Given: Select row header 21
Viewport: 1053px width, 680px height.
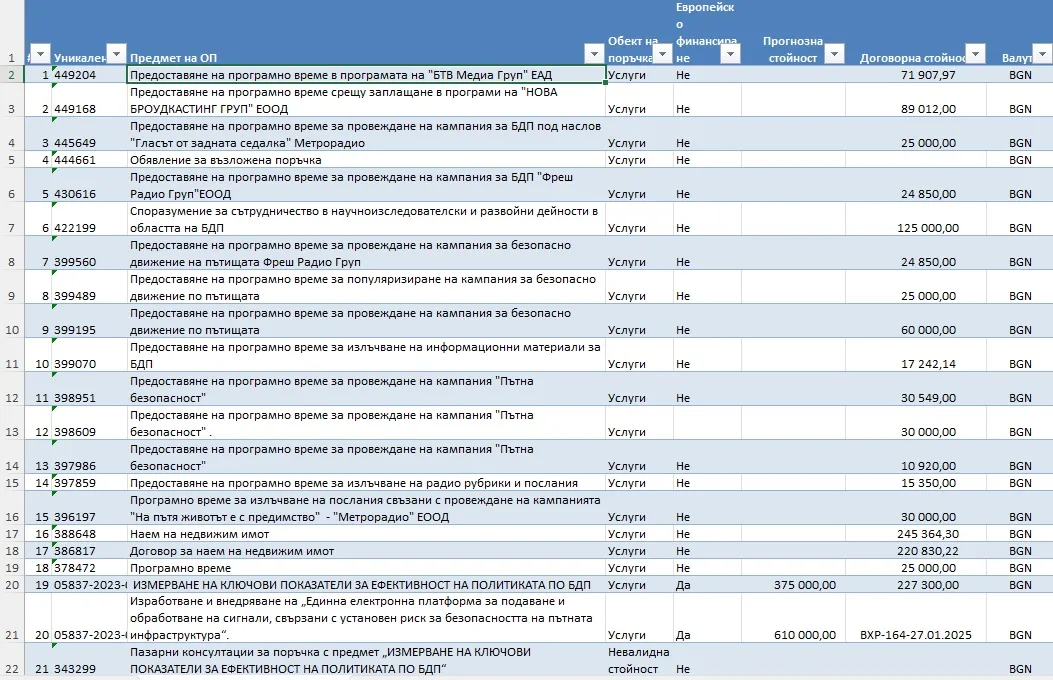Looking at the screenshot, I should pyautogui.click(x=11, y=618).
